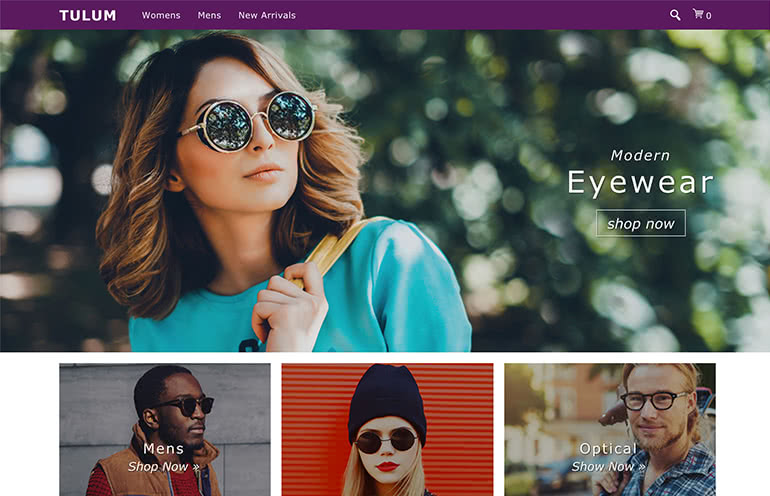The image size is (770, 496).
Task: Click the hero model's teal sweater
Action: 400,300
